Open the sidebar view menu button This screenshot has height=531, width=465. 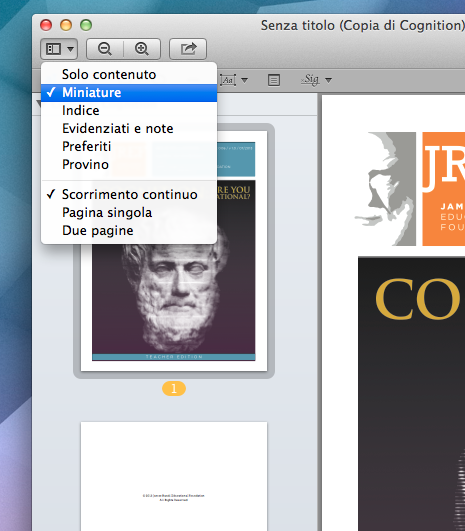coord(59,49)
